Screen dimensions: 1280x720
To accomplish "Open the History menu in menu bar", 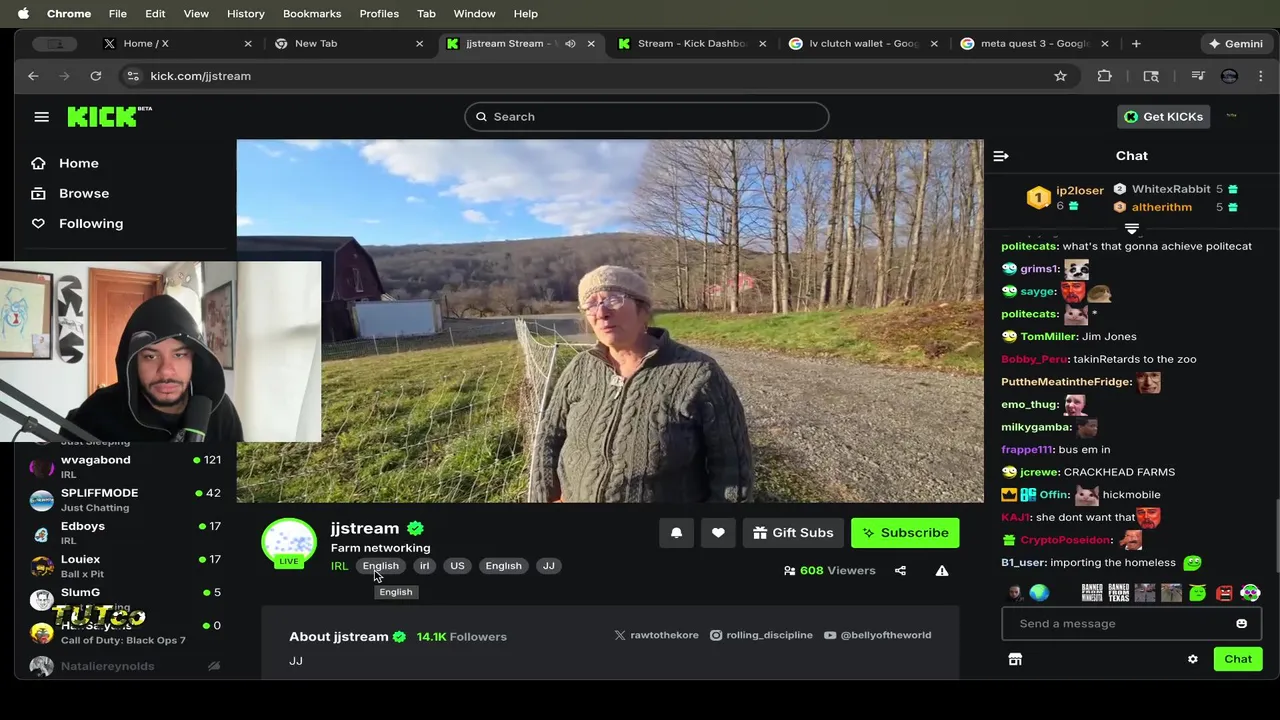I will click(245, 14).
